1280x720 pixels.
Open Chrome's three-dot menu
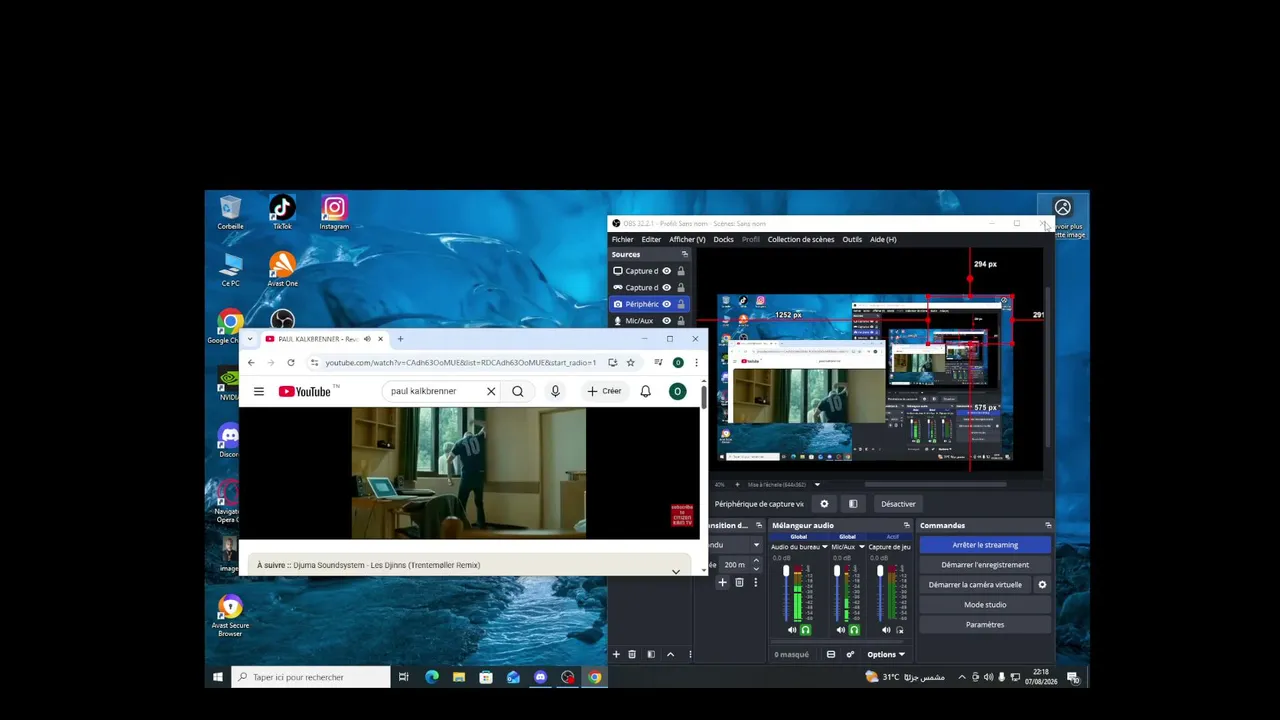coord(696,362)
